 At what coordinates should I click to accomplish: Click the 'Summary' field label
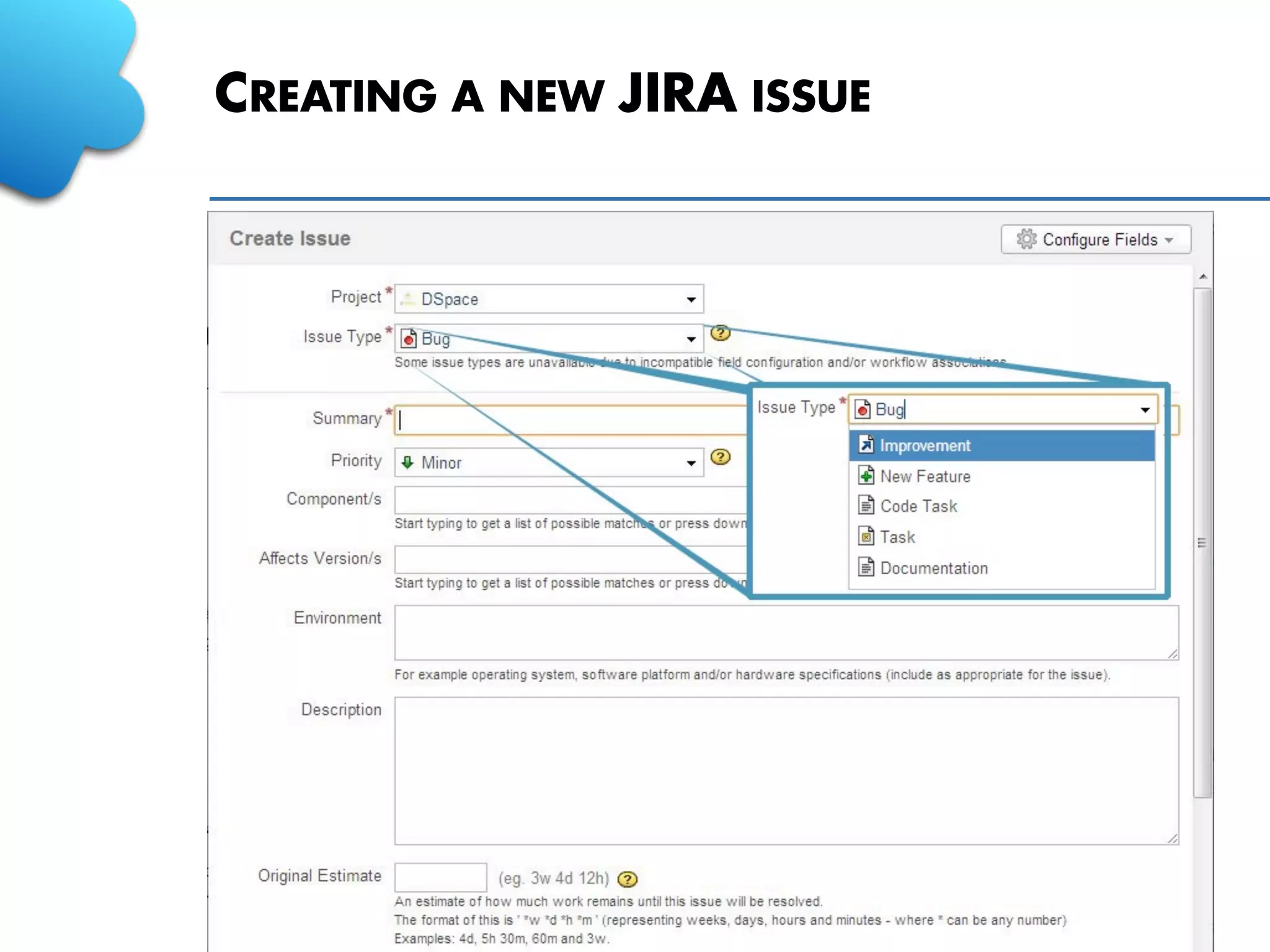pos(347,418)
